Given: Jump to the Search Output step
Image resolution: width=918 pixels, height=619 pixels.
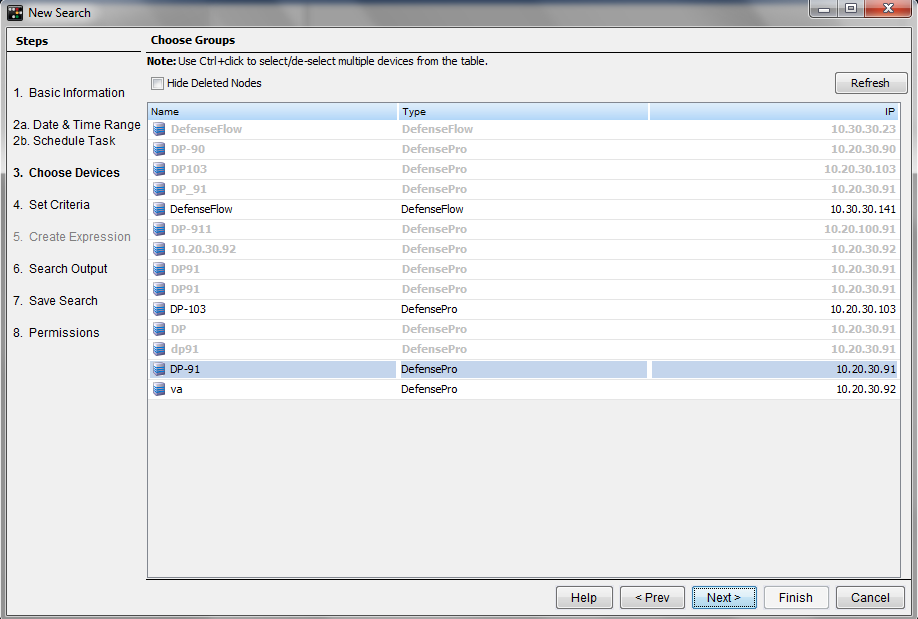Looking at the screenshot, I should tap(68, 269).
